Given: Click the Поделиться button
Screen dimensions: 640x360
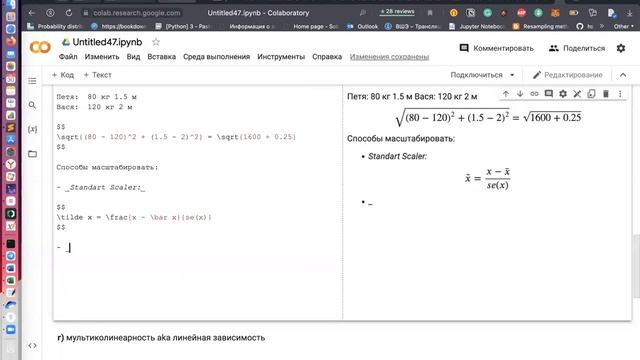Looking at the screenshot, I should 577,48.
